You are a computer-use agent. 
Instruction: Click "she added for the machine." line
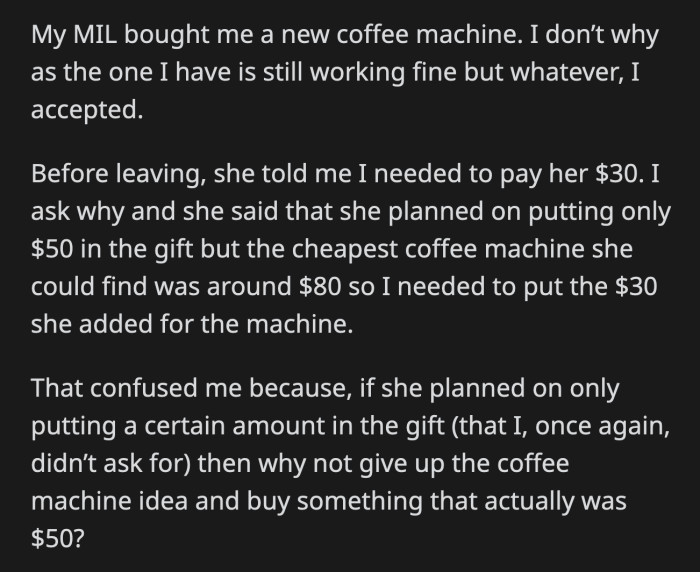click(192, 324)
